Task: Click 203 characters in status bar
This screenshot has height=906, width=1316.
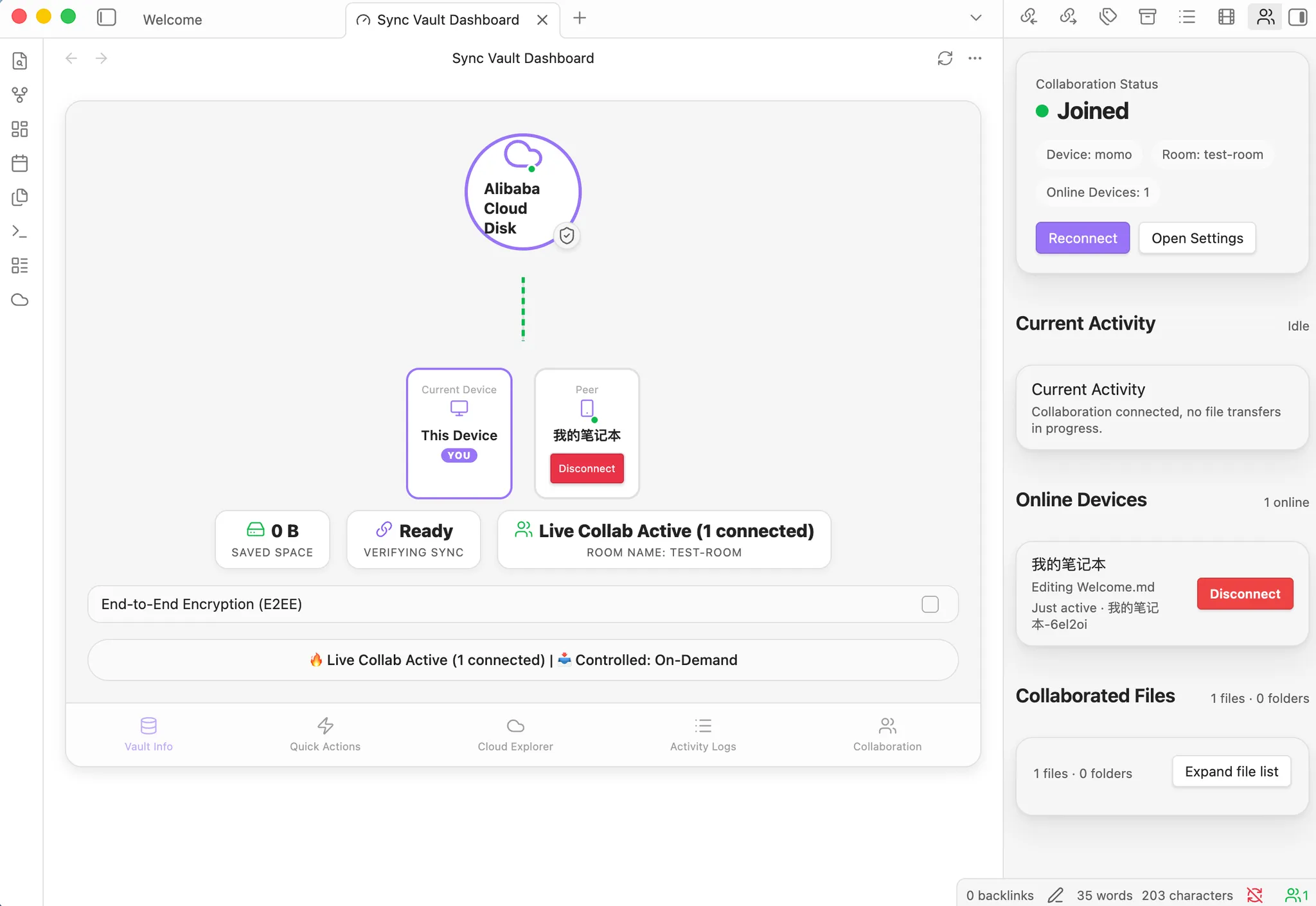Action: point(1187,896)
